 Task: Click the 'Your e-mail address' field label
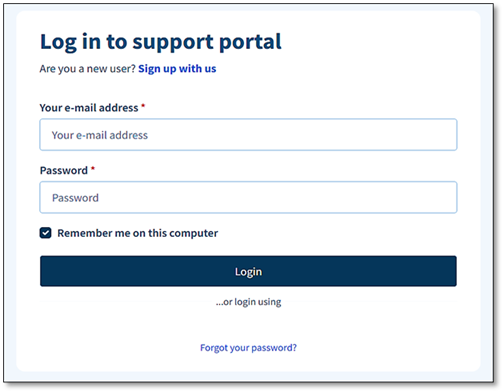(x=89, y=108)
